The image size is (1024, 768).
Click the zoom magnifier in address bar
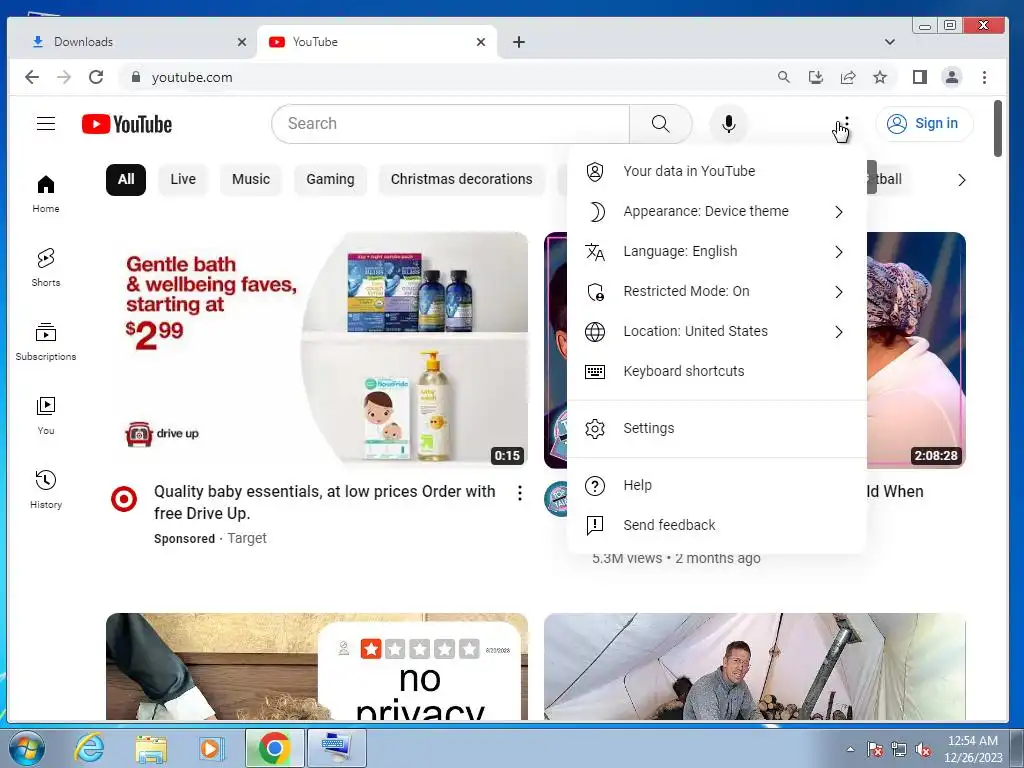pos(784,77)
